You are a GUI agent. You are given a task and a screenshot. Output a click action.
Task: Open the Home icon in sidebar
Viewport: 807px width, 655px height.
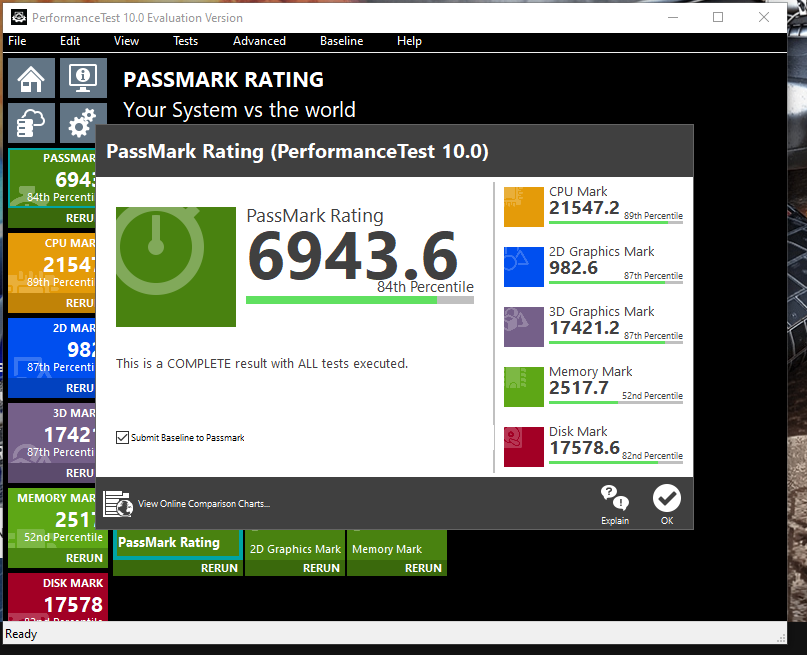(x=31, y=78)
